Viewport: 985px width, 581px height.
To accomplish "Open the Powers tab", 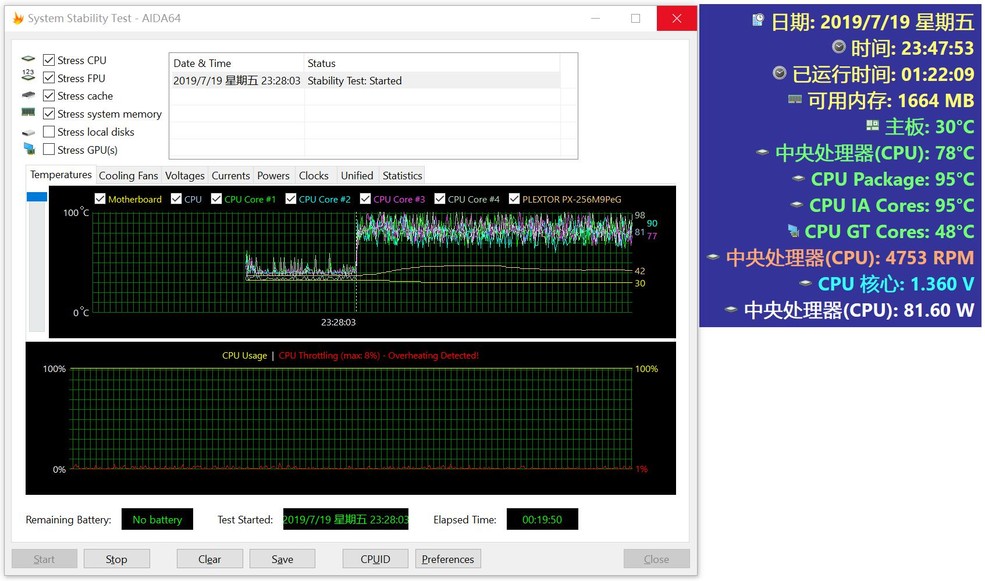I will click(x=273, y=175).
